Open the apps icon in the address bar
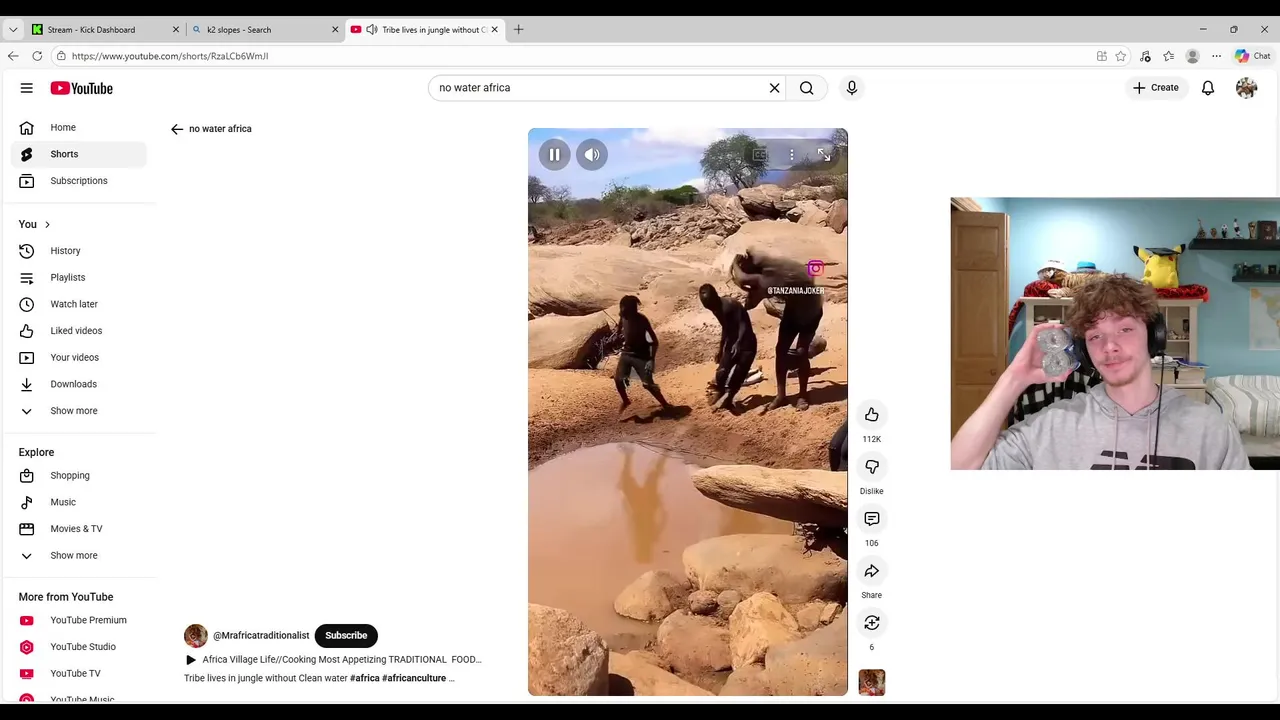 tap(1101, 56)
